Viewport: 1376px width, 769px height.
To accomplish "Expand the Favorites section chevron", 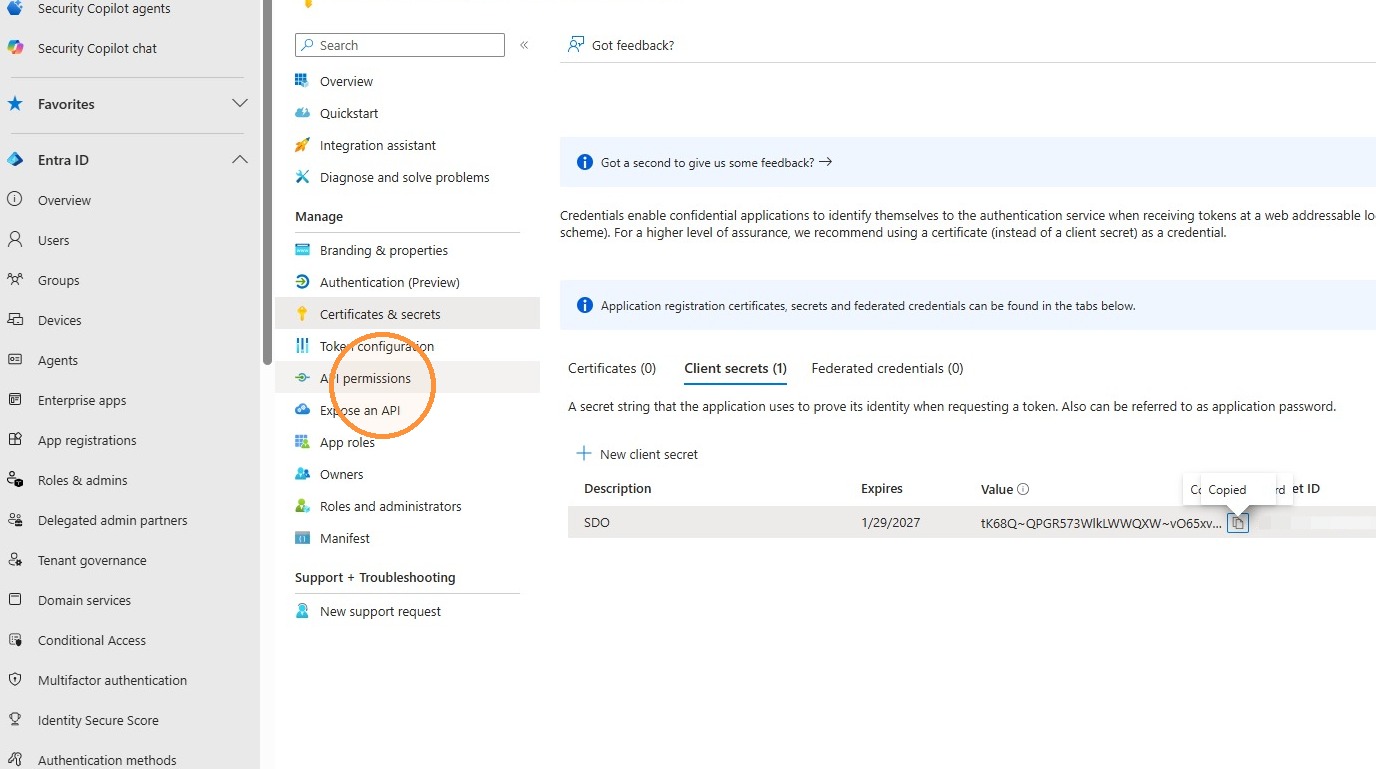I will click(x=240, y=104).
